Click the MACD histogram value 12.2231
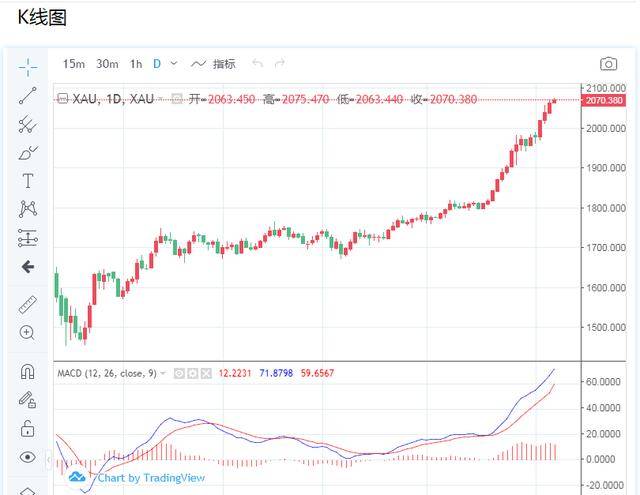This screenshot has width=640, height=495. coord(235,373)
